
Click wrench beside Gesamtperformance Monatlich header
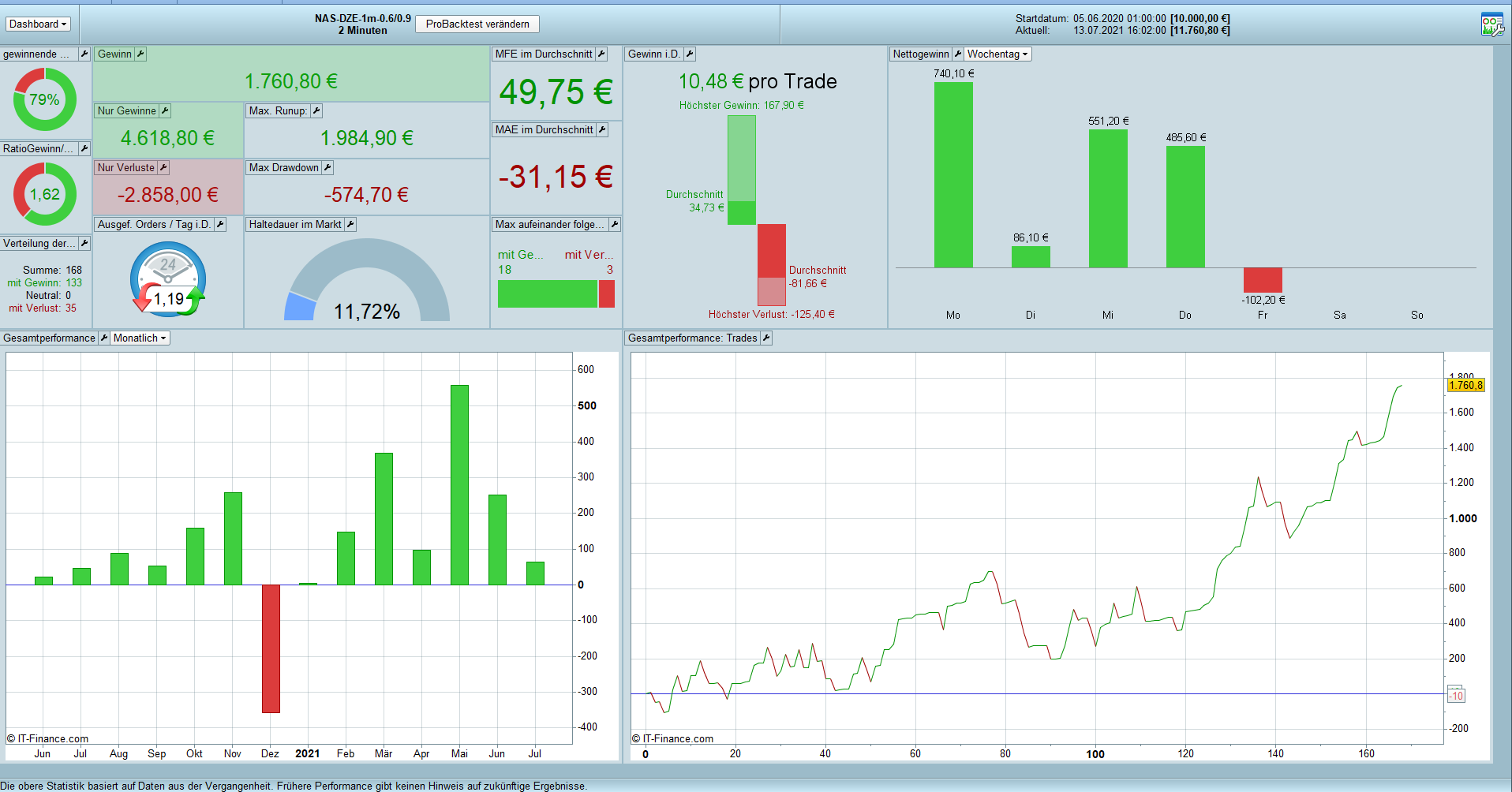point(103,338)
